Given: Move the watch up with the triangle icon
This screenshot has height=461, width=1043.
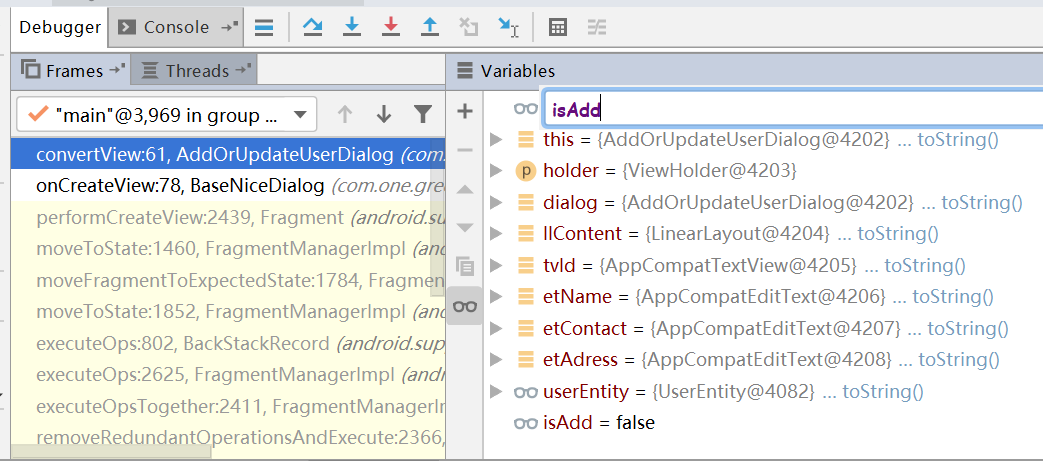Looking at the screenshot, I should pos(465,190).
